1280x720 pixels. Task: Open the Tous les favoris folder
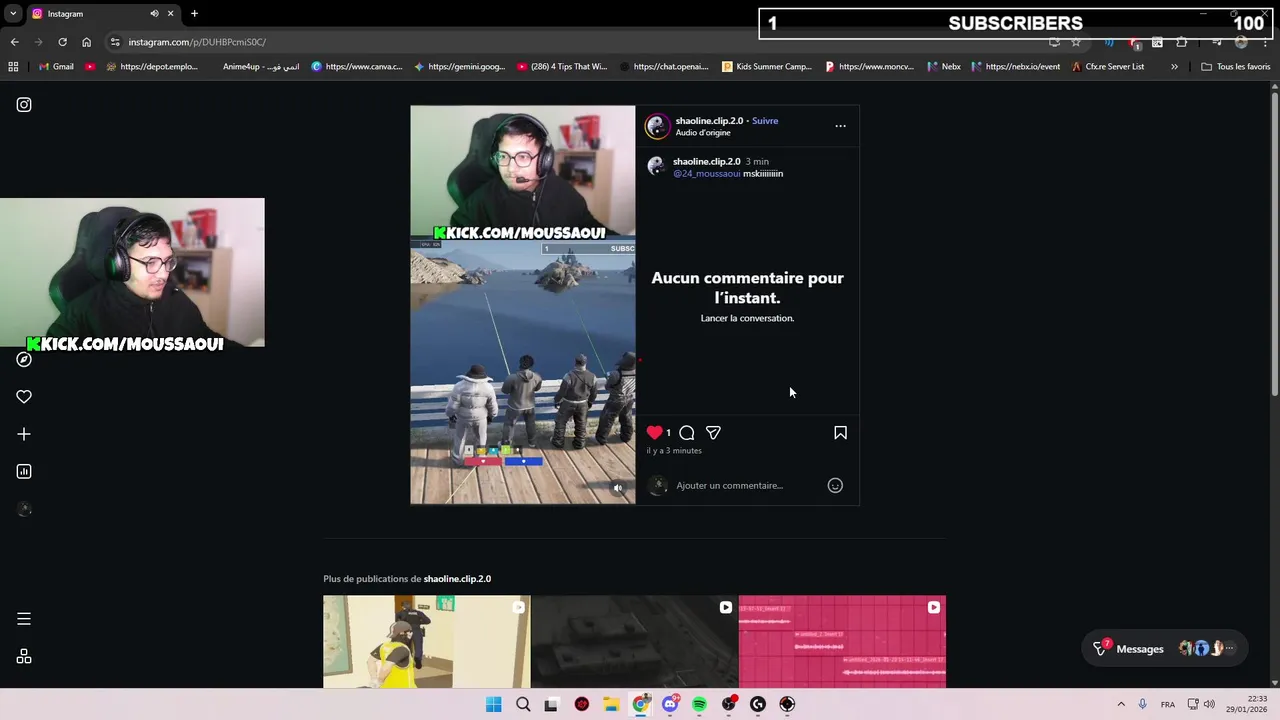[1236, 67]
